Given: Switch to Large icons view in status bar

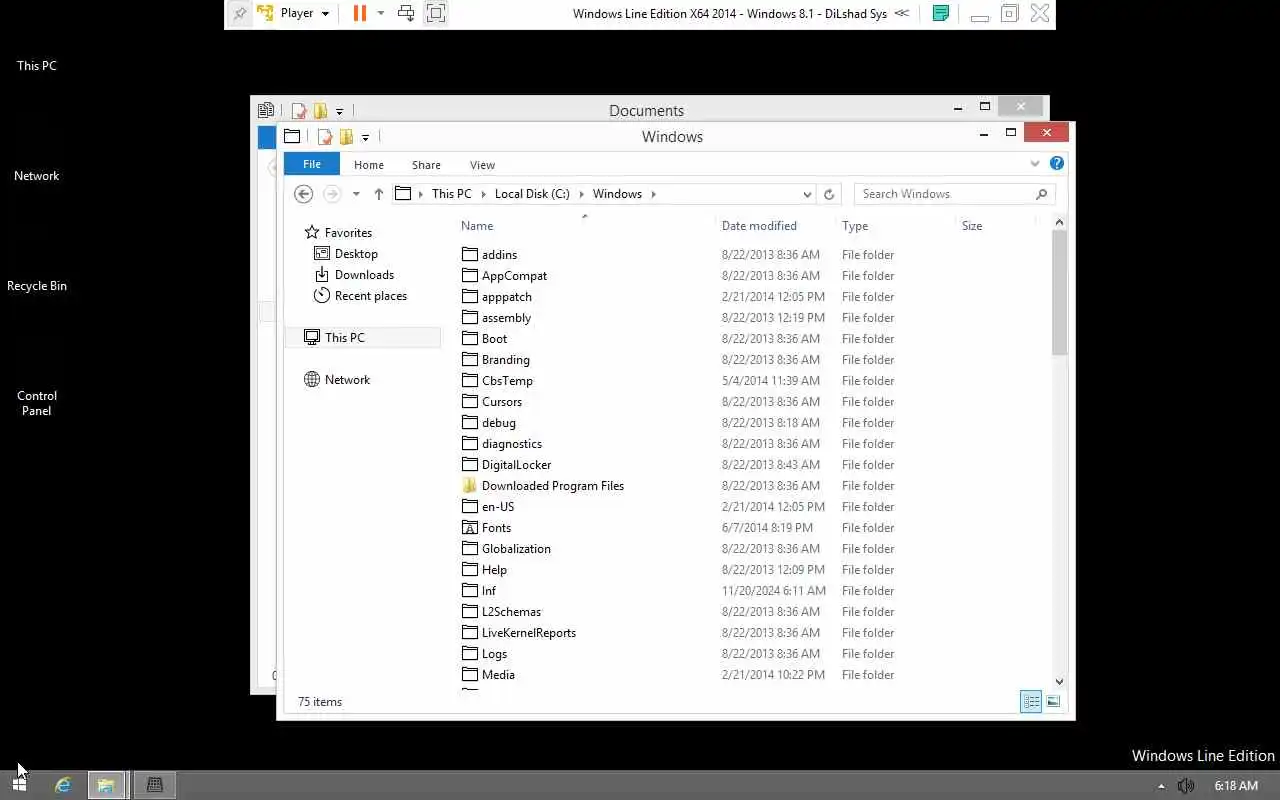Looking at the screenshot, I should coord(1053,702).
